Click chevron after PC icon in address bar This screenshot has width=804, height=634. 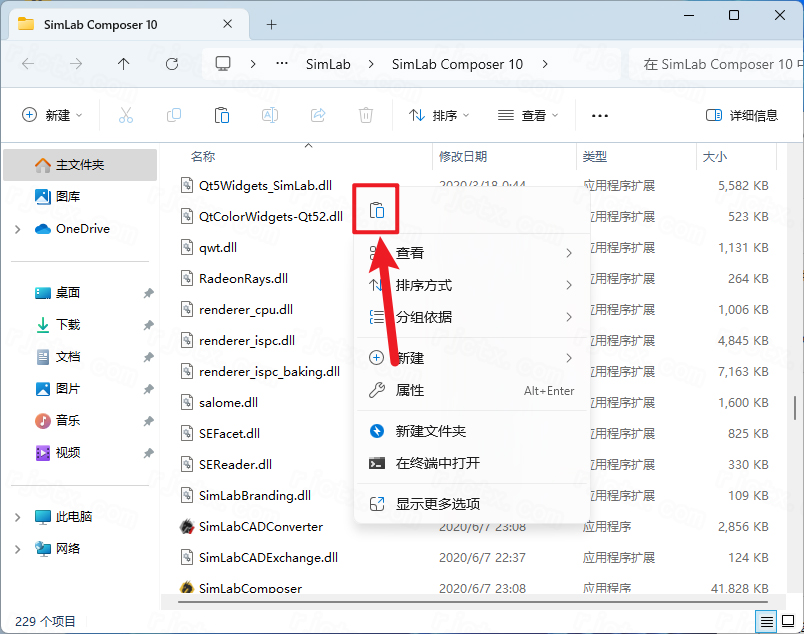click(x=253, y=64)
